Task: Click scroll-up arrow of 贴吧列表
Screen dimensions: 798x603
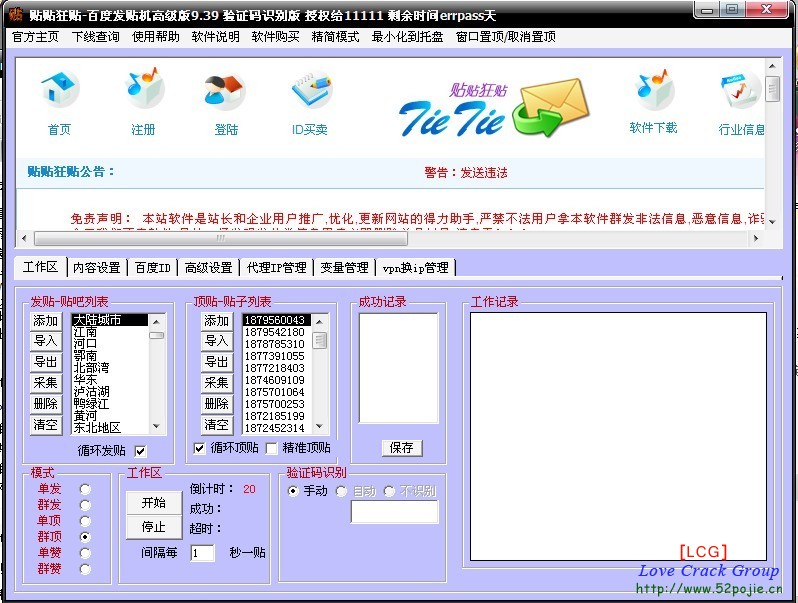Action: (x=157, y=322)
